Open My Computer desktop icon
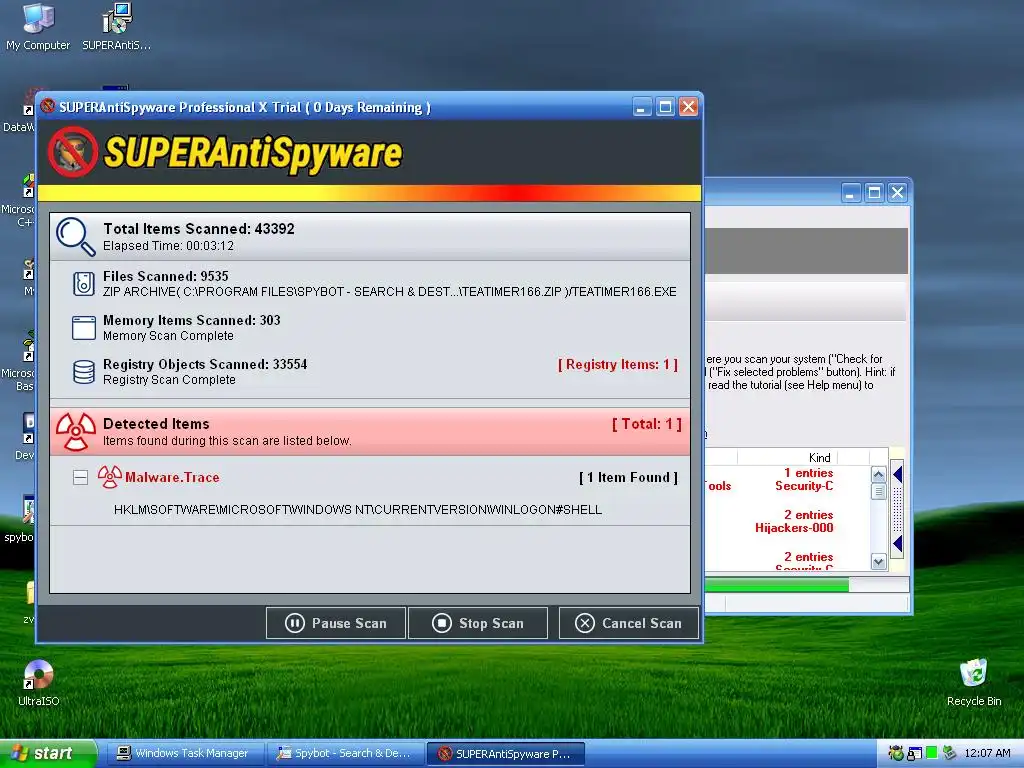1024x768 pixels. (x=38, y=26)
